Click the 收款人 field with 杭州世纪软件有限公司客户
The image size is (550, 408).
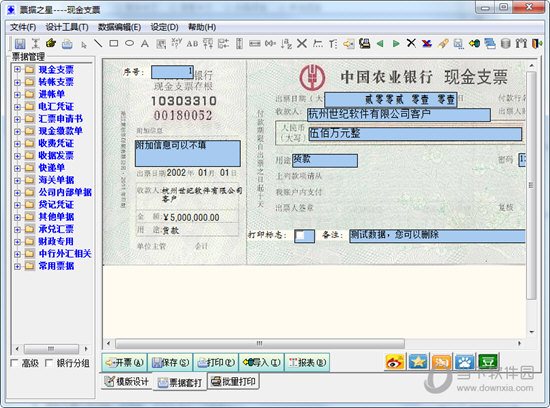399,114
